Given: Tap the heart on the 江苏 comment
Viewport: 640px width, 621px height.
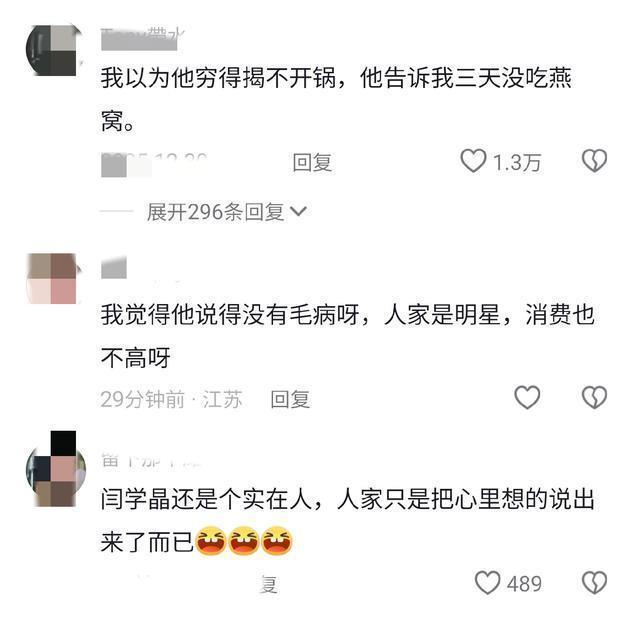Looking at the screenshot, I should click(x=527, y=397).
